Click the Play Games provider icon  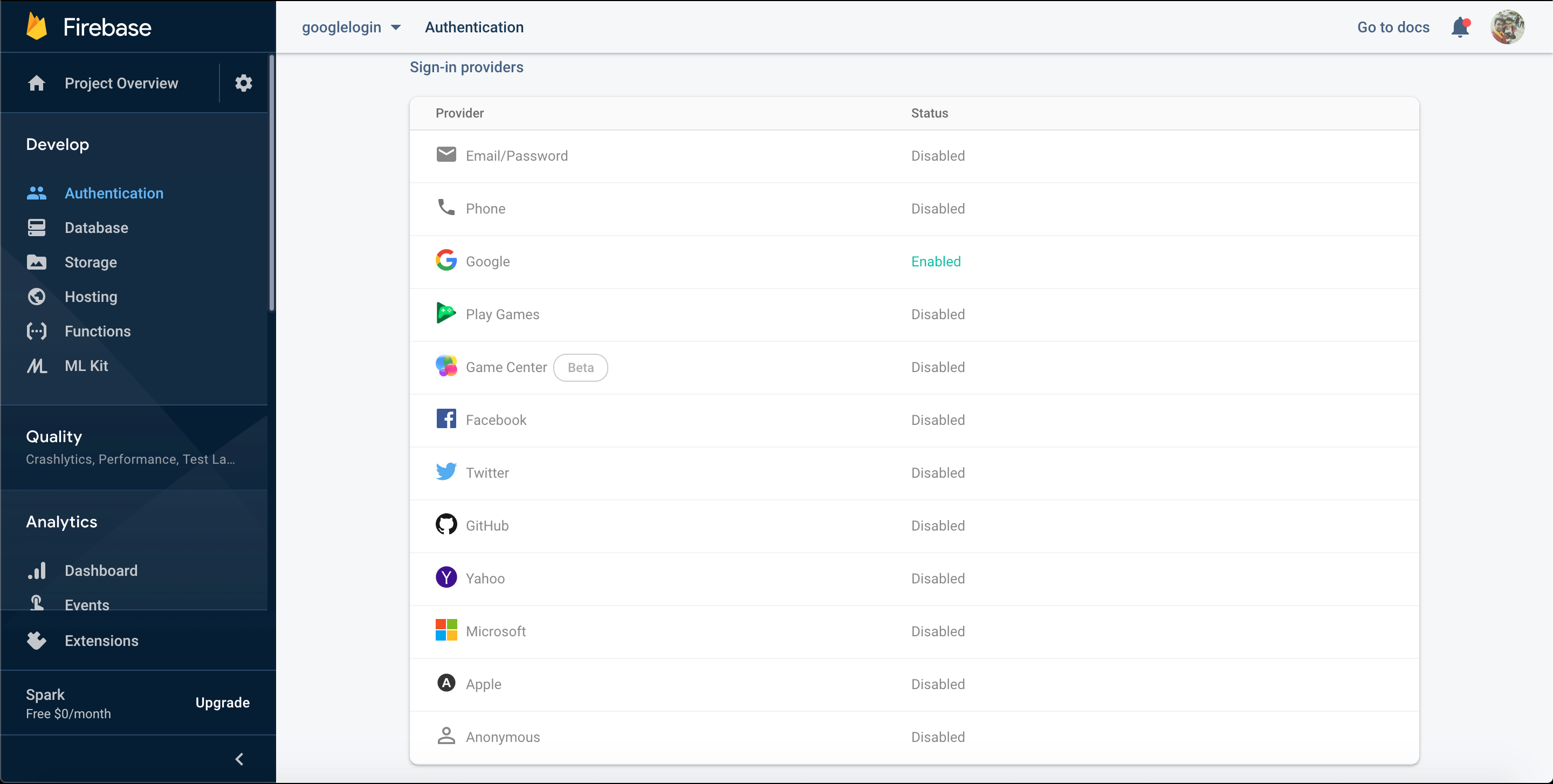tap(446, 313)
